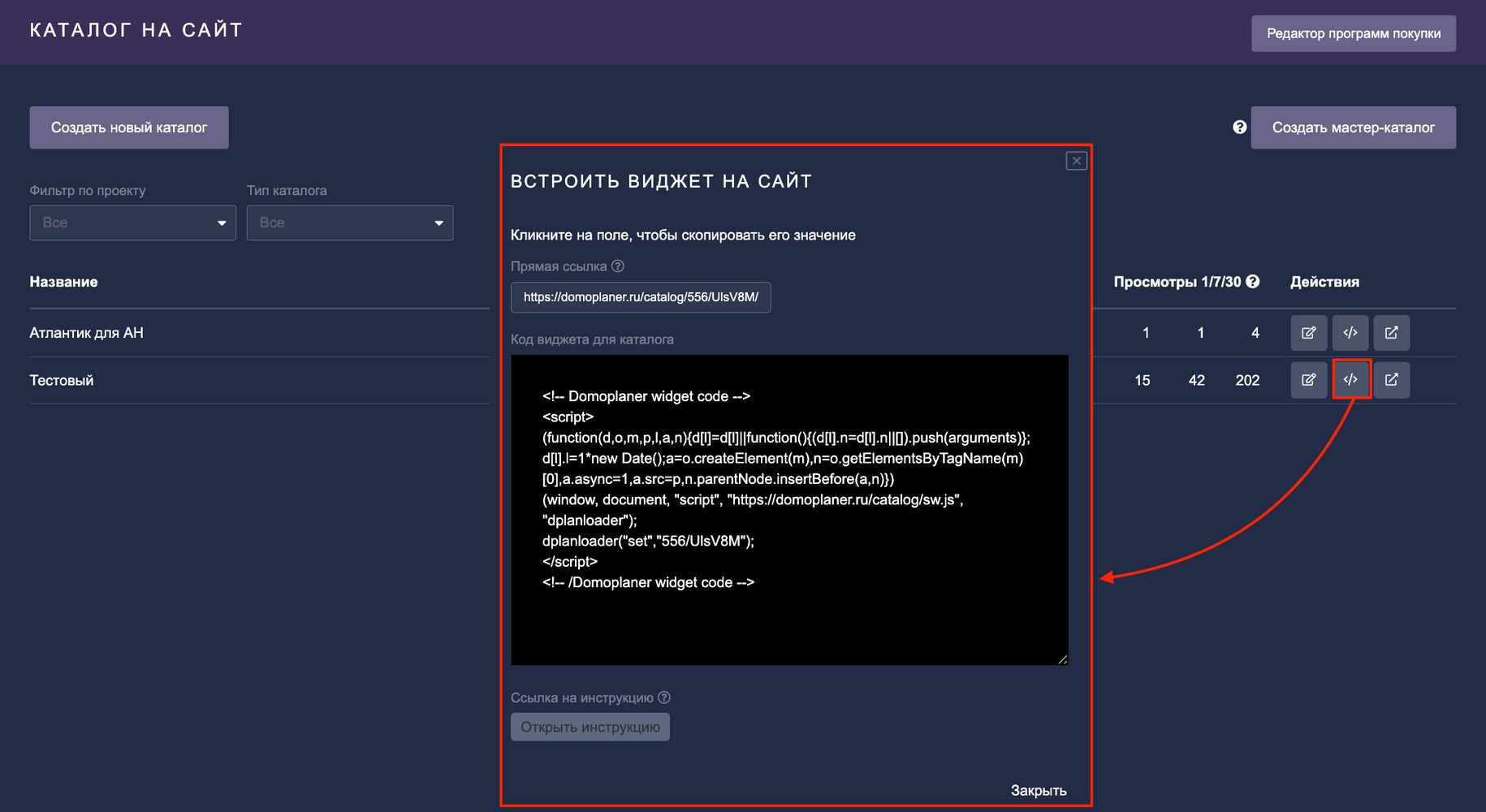Click help icon next to Прямая ссылка
Viewport: 1486px width, 812px height.
tap(618, 266)
